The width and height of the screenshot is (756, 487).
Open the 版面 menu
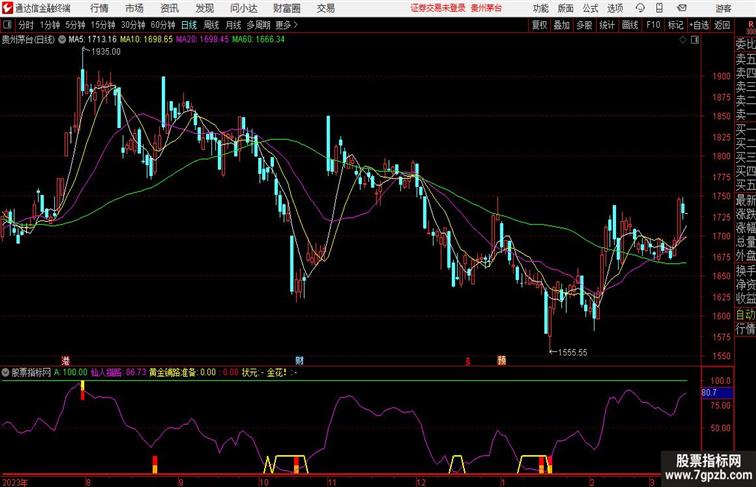pos(566,8)
